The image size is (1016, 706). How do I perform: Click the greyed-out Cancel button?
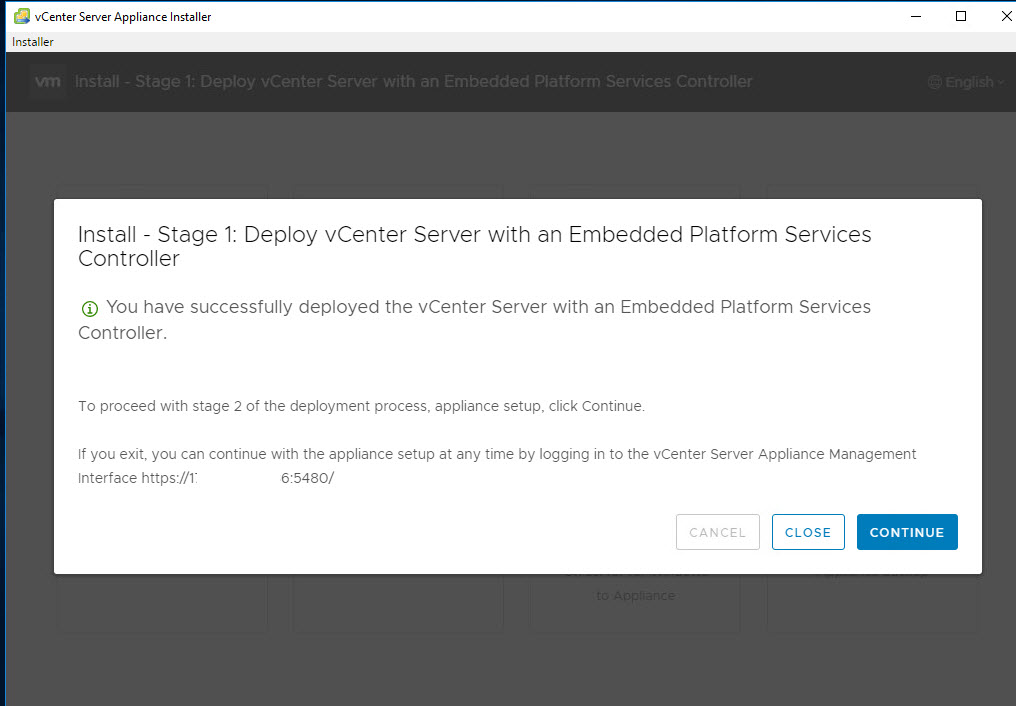click(717, 532)
